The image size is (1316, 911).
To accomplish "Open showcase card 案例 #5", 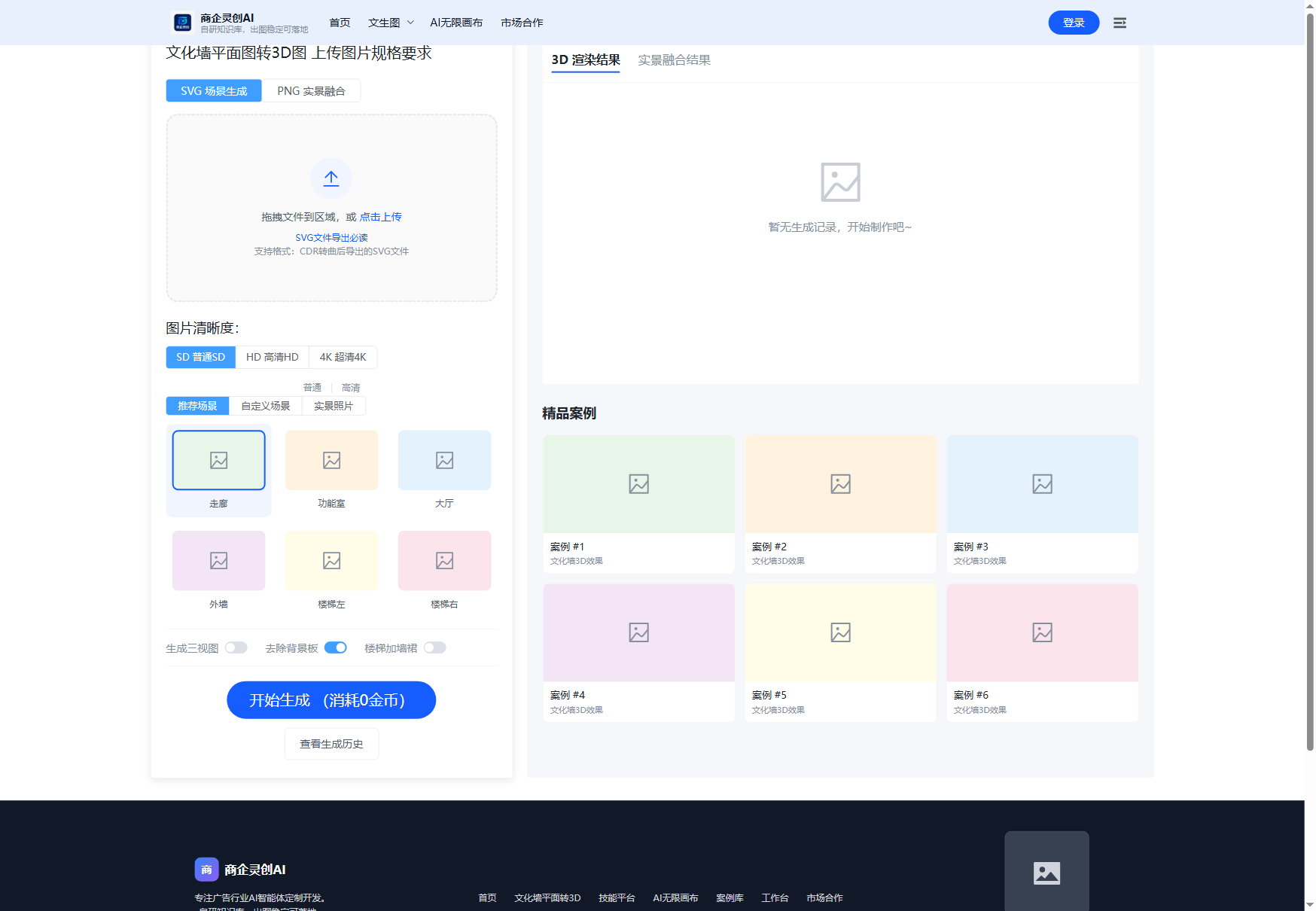I will click(840, 653).
